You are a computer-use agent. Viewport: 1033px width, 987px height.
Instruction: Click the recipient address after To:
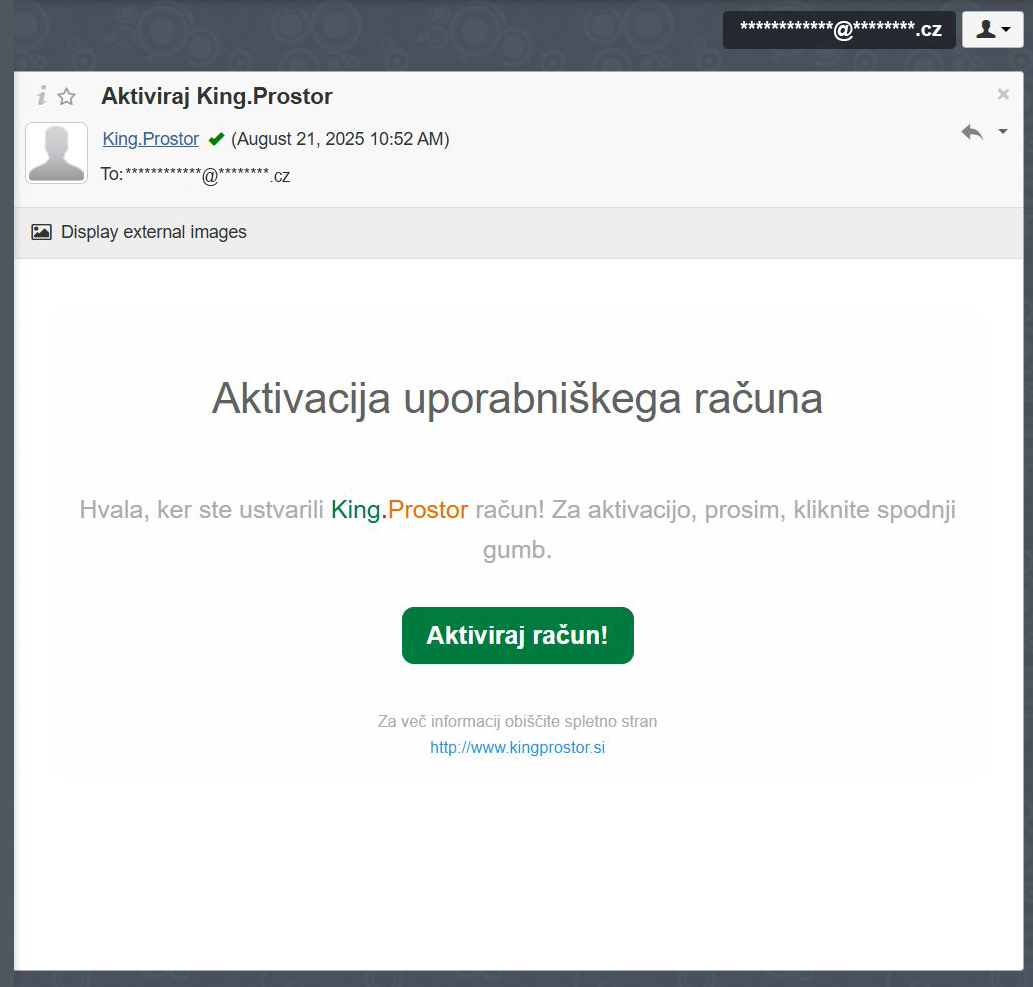click(208, 175)
